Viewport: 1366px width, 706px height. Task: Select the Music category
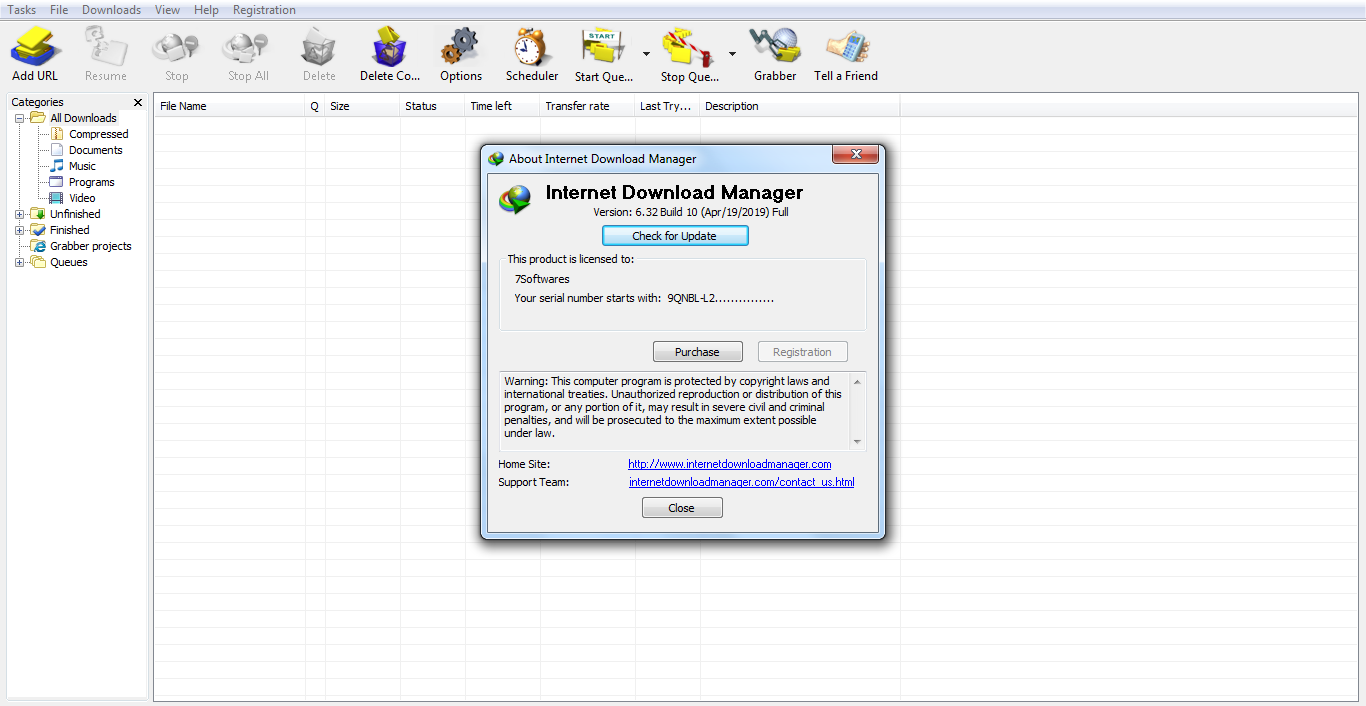(82, 166)
